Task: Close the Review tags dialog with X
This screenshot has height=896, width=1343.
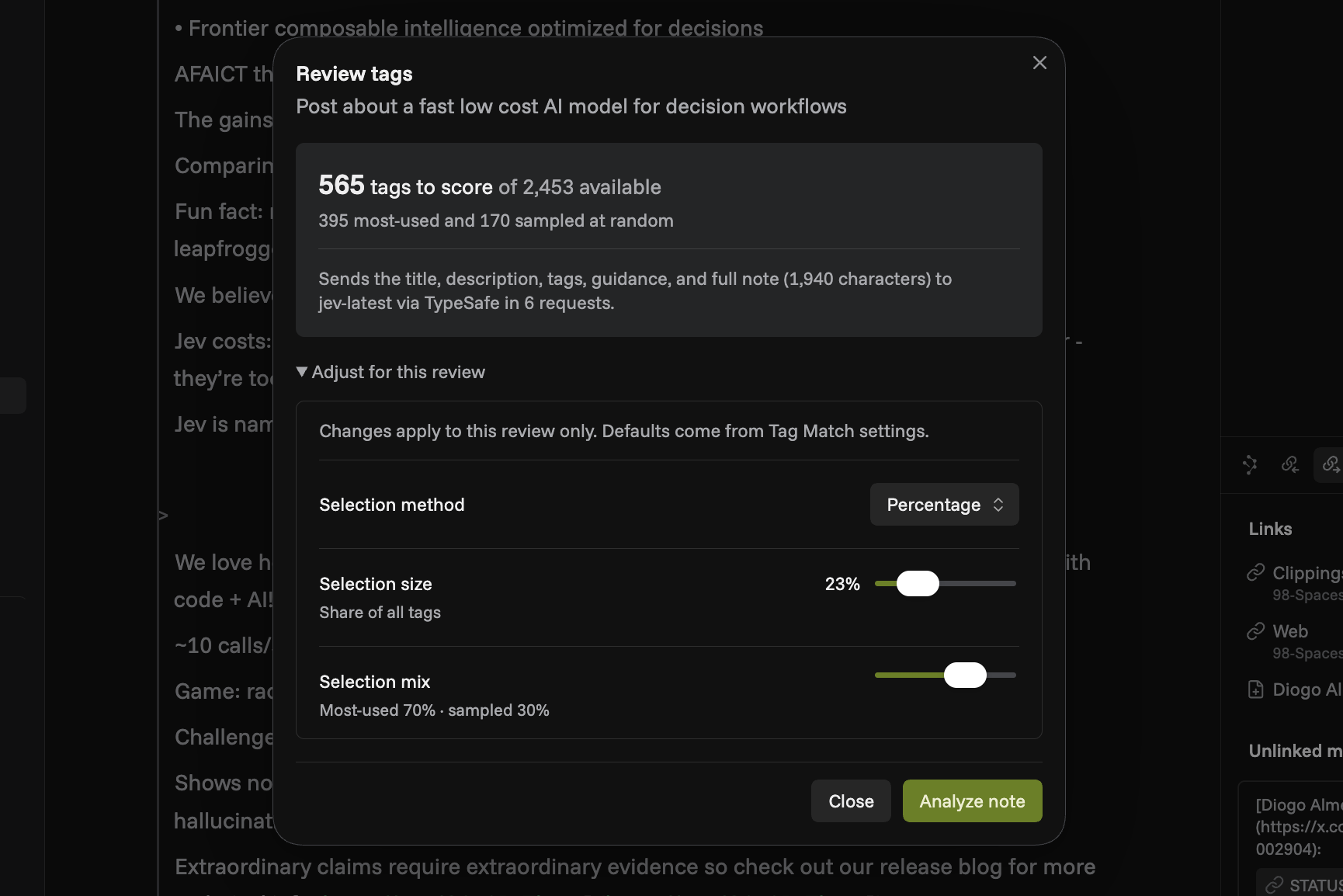Action: click(1039, 63)
